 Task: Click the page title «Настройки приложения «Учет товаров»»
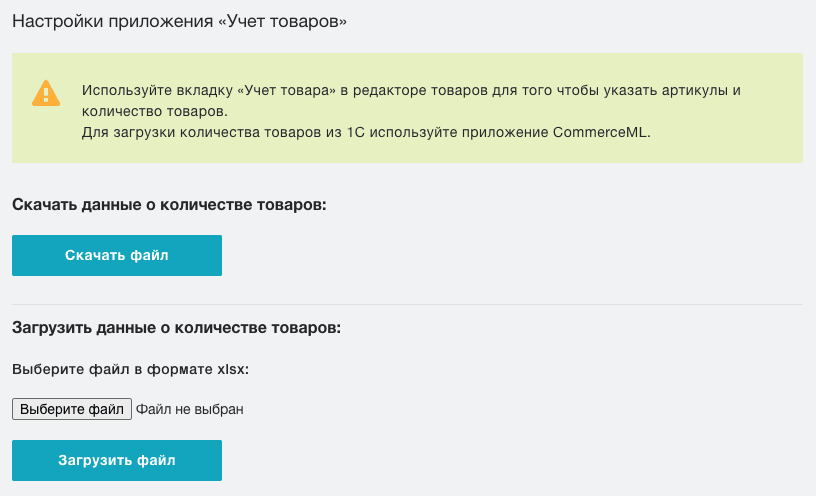(x=179, y=21)
